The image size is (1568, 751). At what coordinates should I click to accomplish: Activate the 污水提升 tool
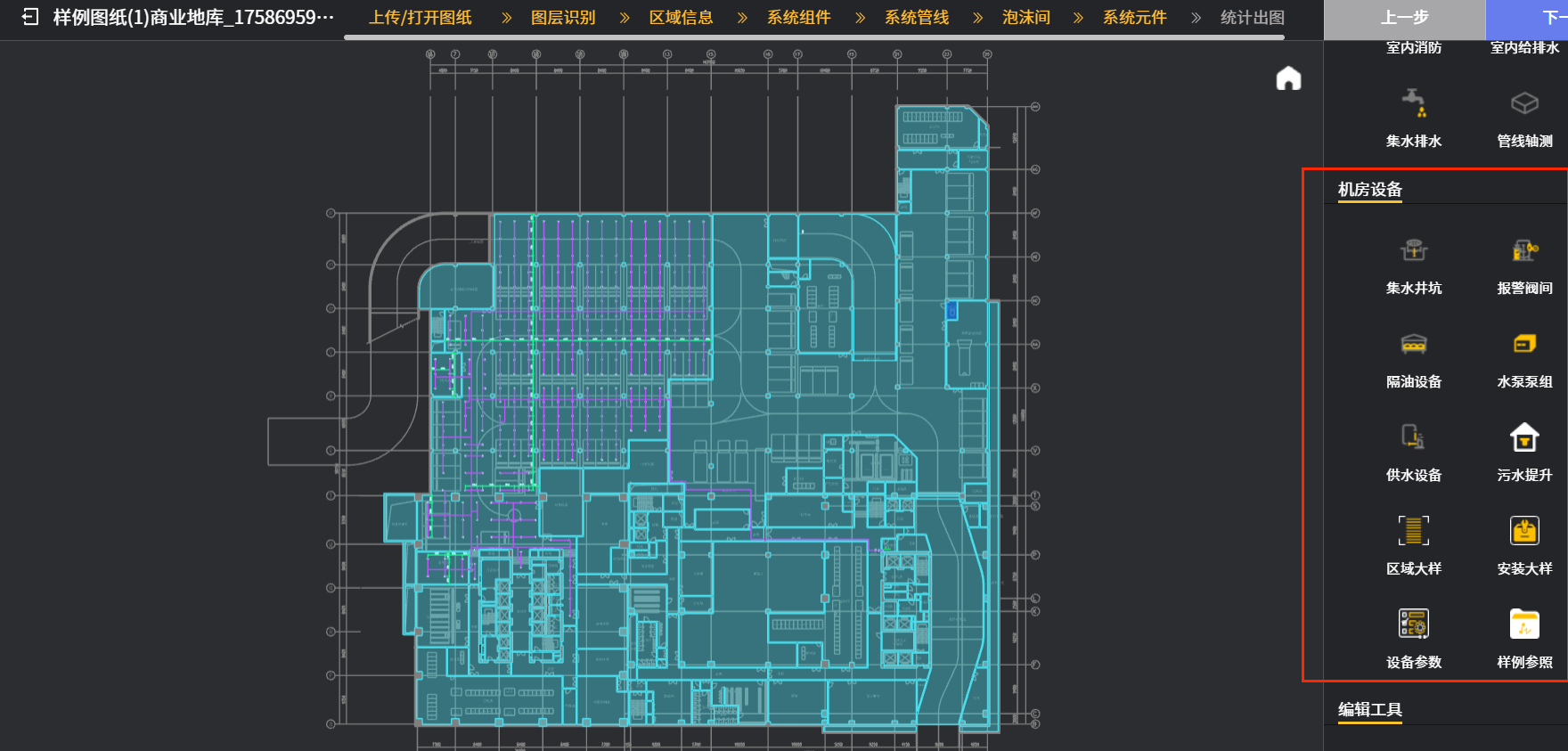point(1523,438)
